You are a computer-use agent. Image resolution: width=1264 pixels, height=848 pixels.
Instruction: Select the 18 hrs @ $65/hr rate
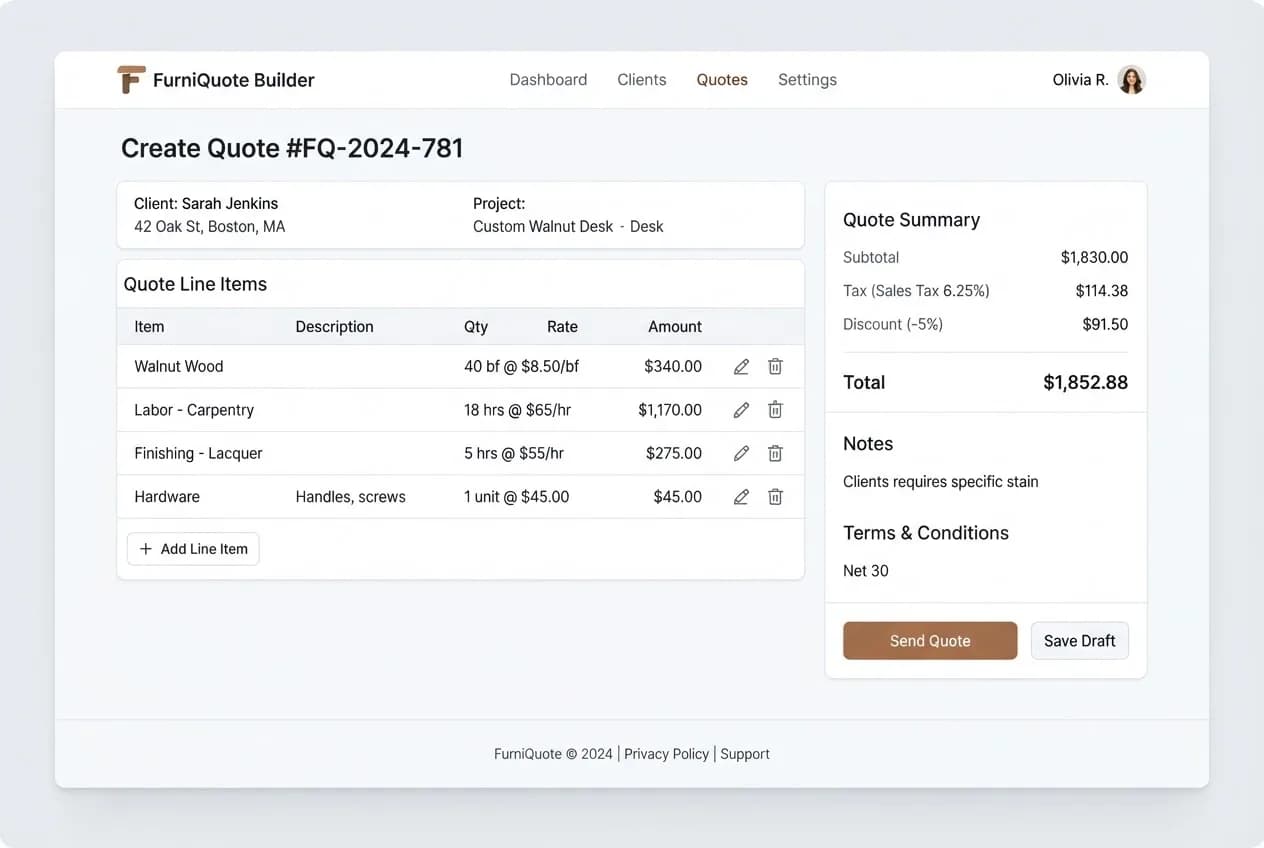518,410
